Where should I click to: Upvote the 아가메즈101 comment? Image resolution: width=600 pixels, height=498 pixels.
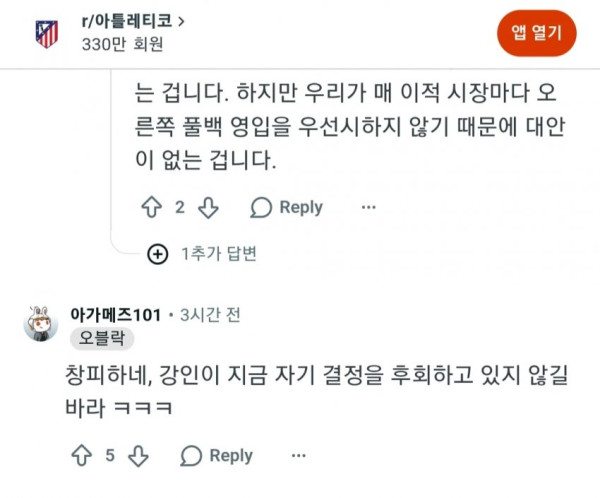82,455
